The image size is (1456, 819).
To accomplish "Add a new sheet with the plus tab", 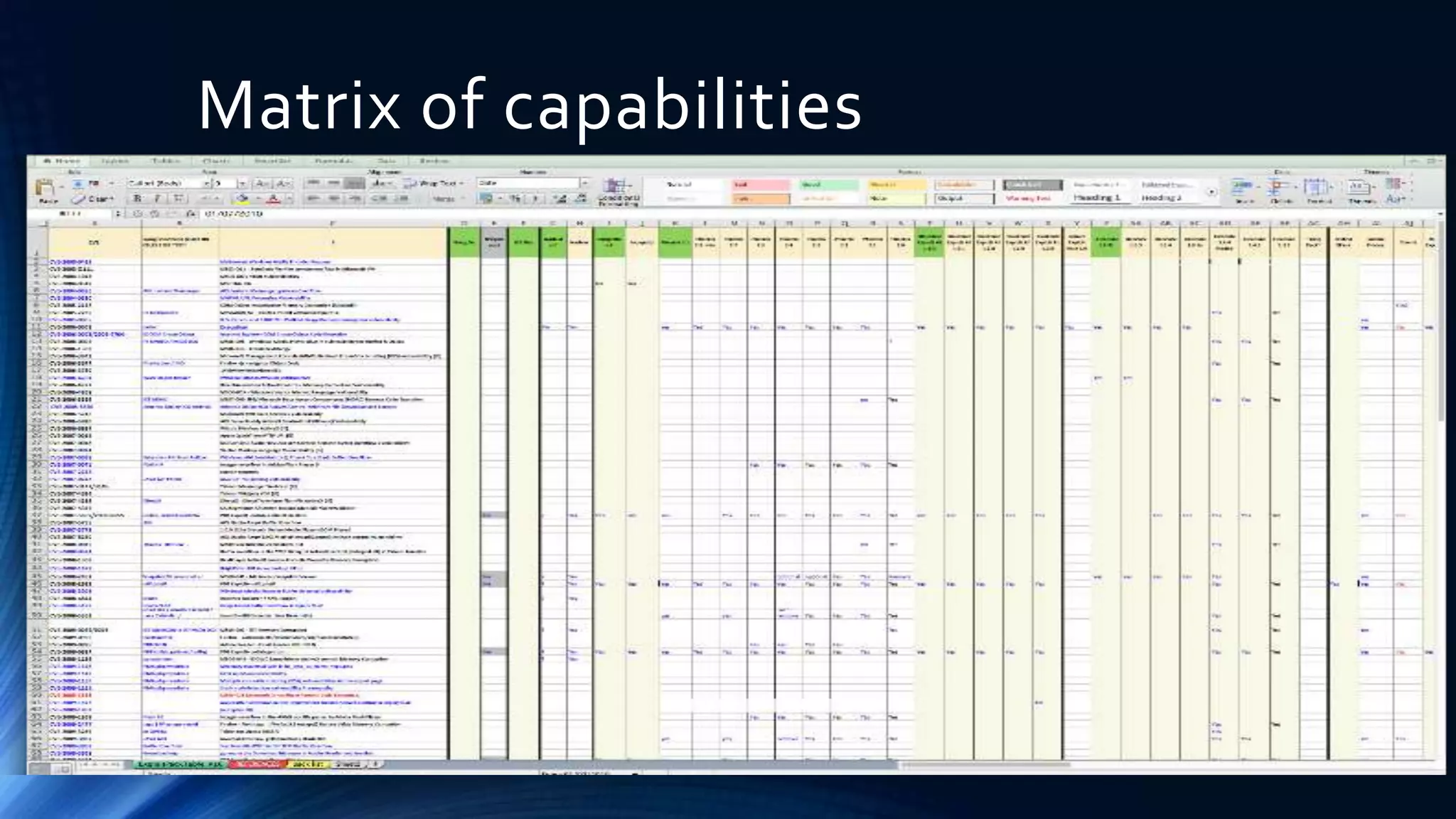I will [x=376, y=764].
